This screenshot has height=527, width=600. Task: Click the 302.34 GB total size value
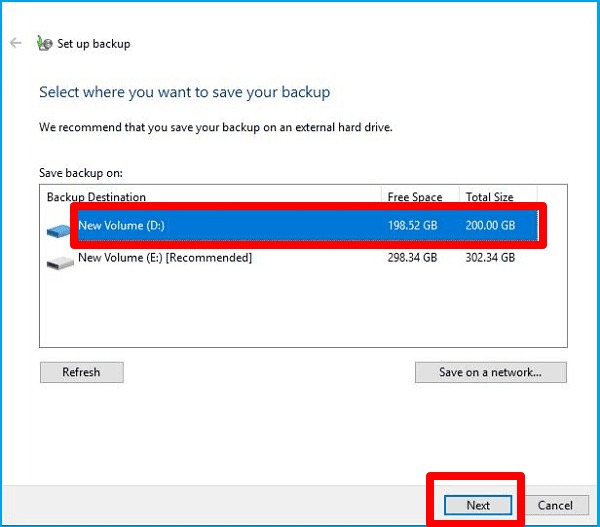[490, 258]
